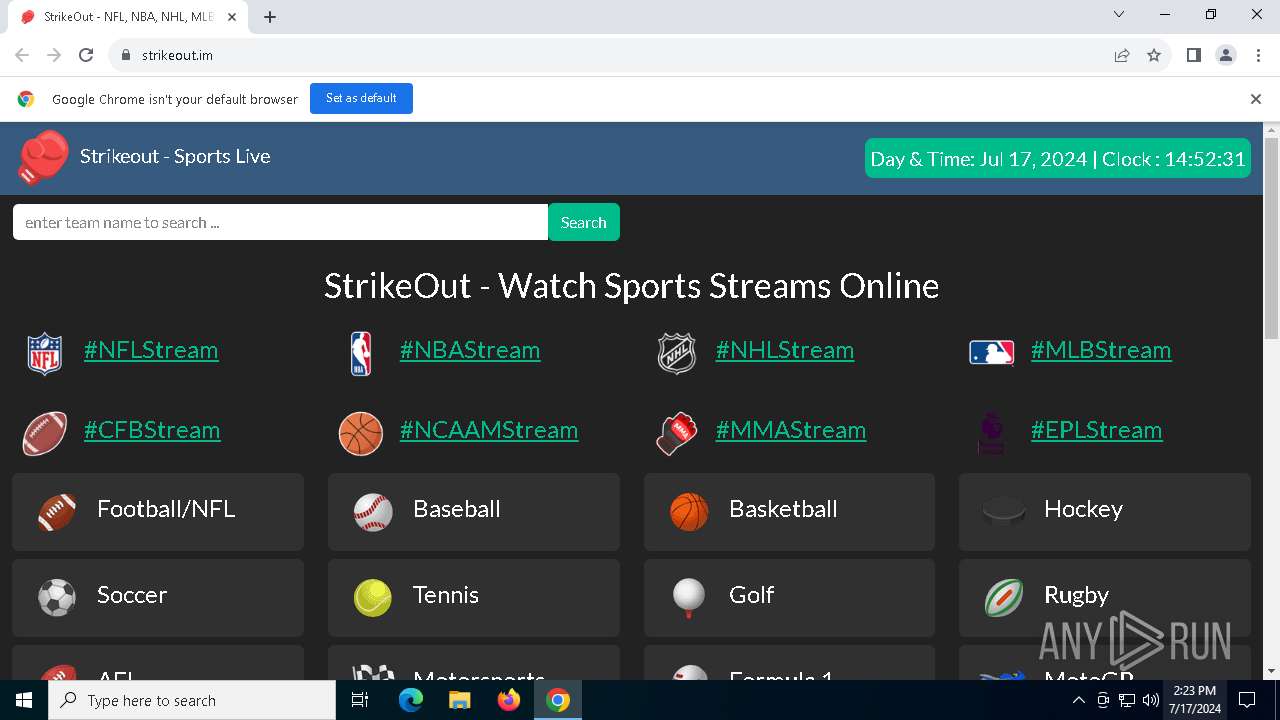Open File Explorer from taskbar
Viewport: 1280px width, 720px height.
pyautogui.click(x=459, y=700)
